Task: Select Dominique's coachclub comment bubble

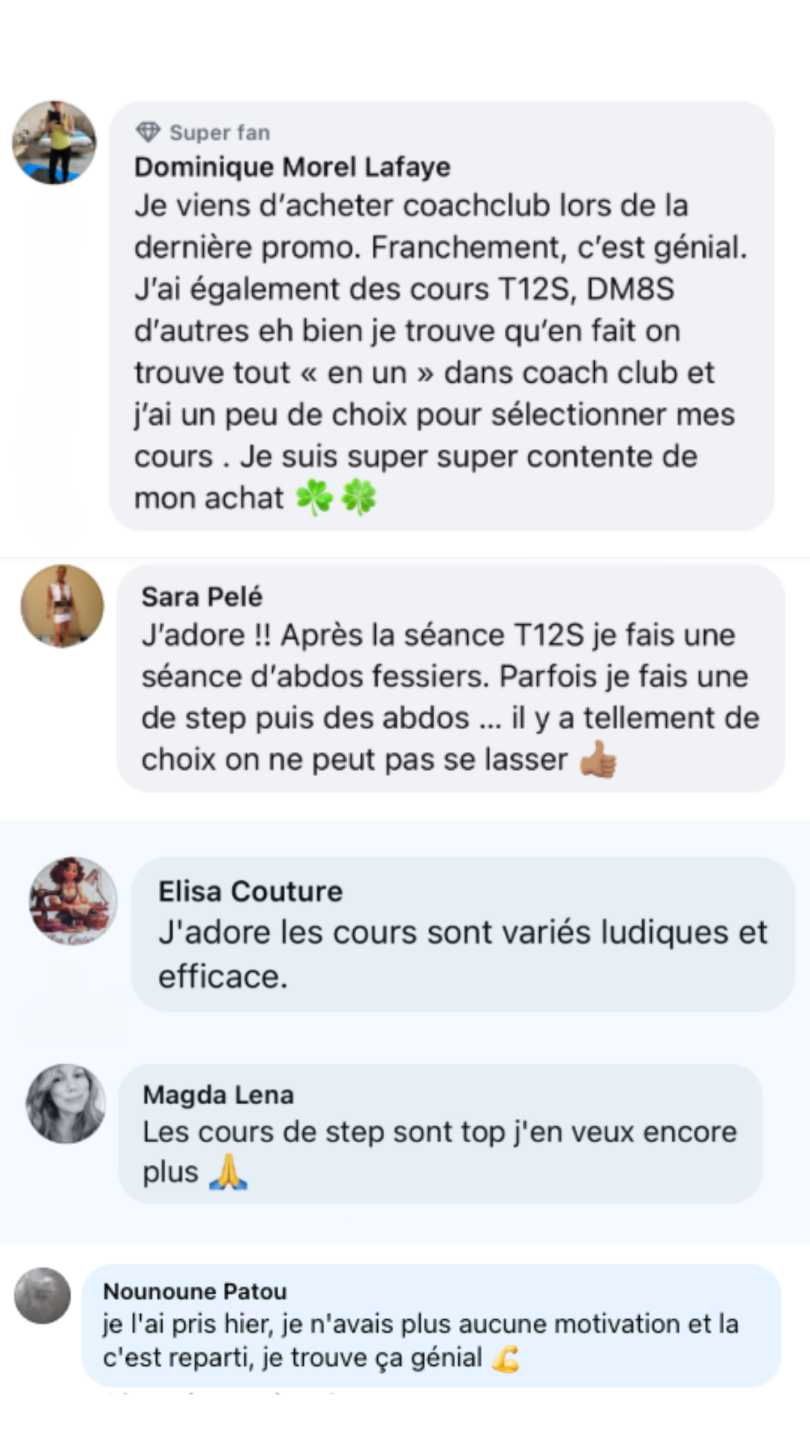Action: coord(441,316)
